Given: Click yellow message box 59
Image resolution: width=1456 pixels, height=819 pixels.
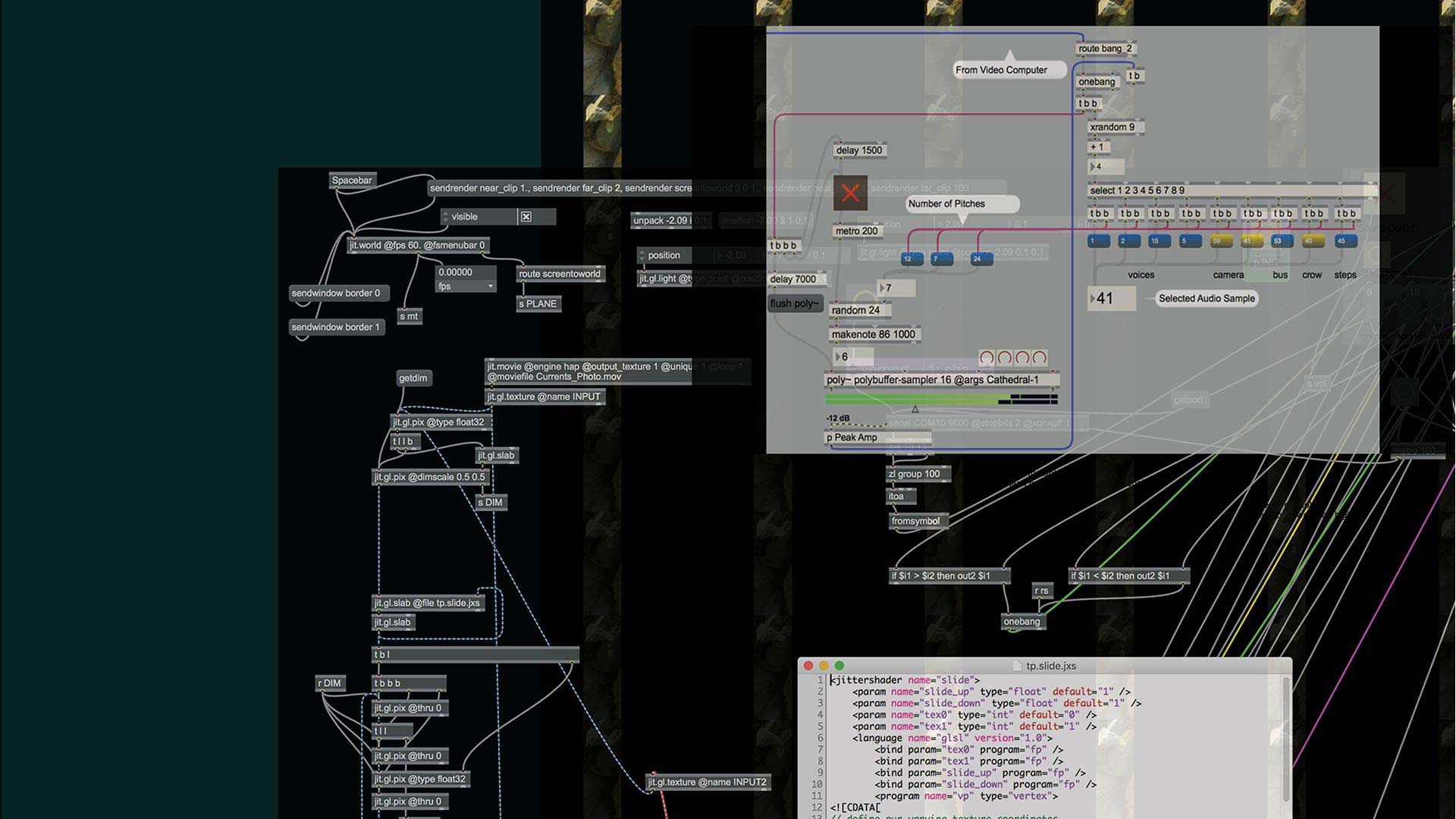Looking at the screenshot, I should point(1222,241).
